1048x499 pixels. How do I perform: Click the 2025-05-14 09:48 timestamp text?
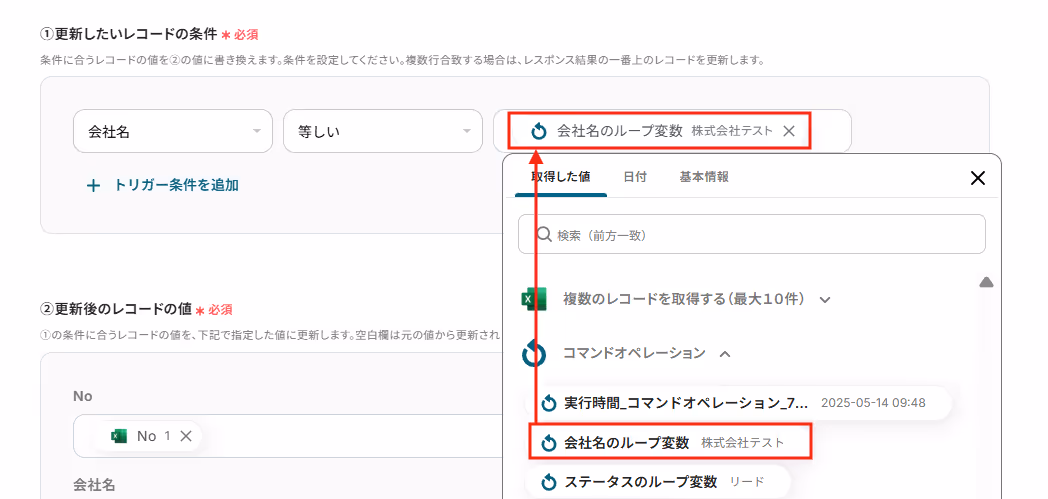(x=873, y=403)
